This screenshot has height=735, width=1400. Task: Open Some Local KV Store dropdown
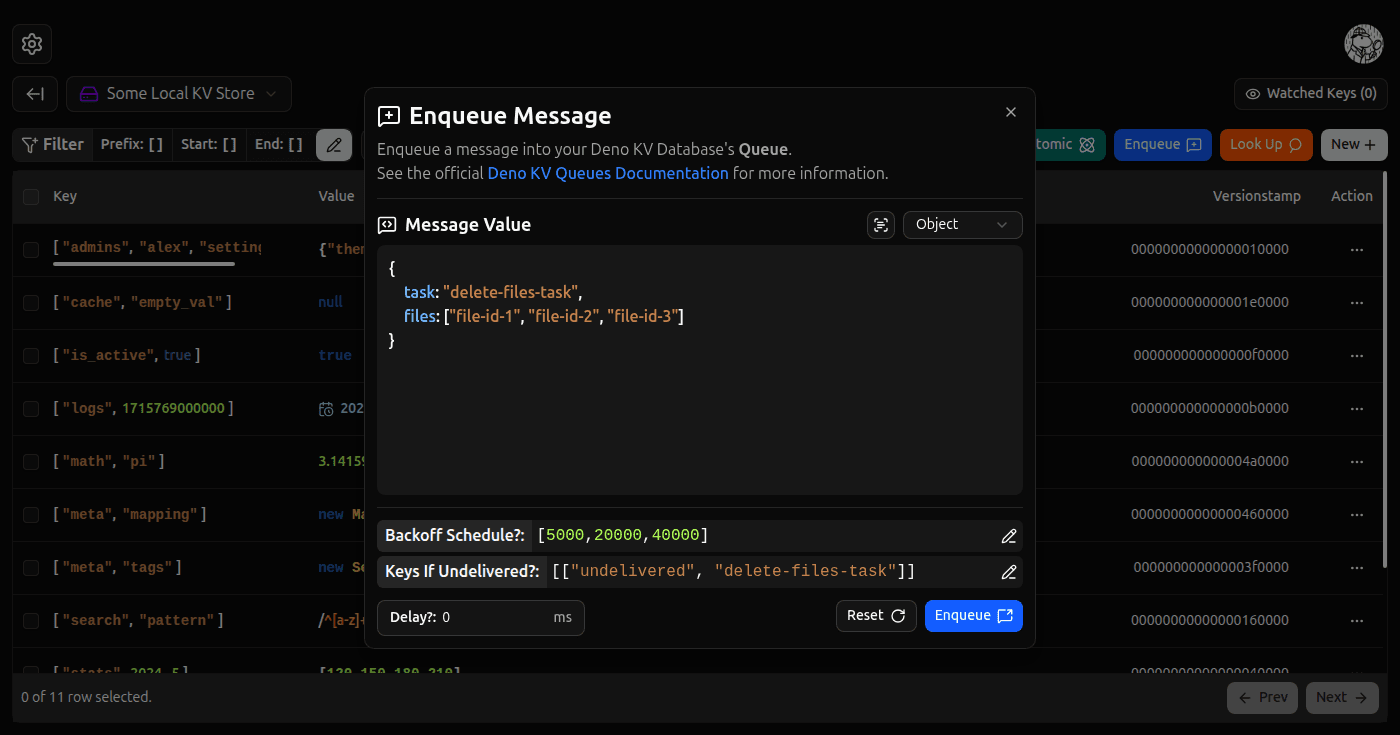tap(179, 94)
